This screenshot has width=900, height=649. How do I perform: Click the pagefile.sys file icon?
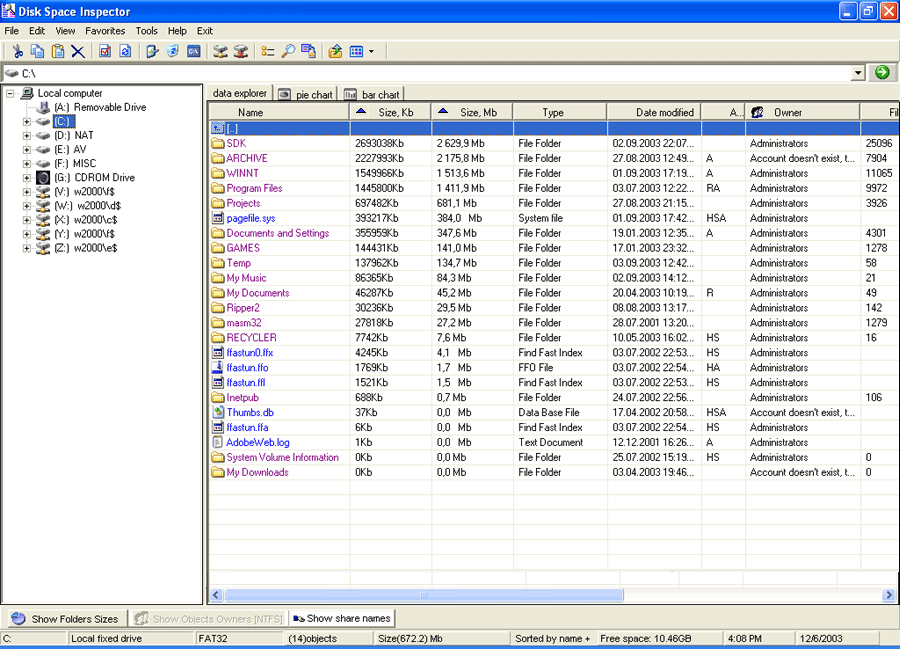(218, 218)
